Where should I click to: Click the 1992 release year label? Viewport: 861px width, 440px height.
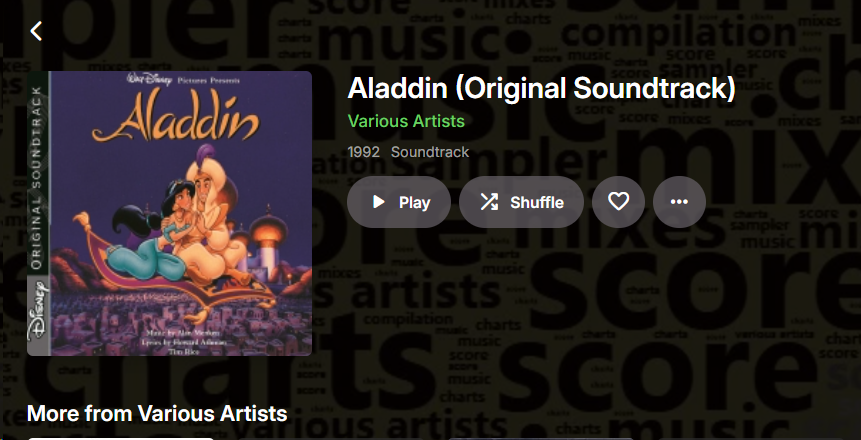point(364,152)
